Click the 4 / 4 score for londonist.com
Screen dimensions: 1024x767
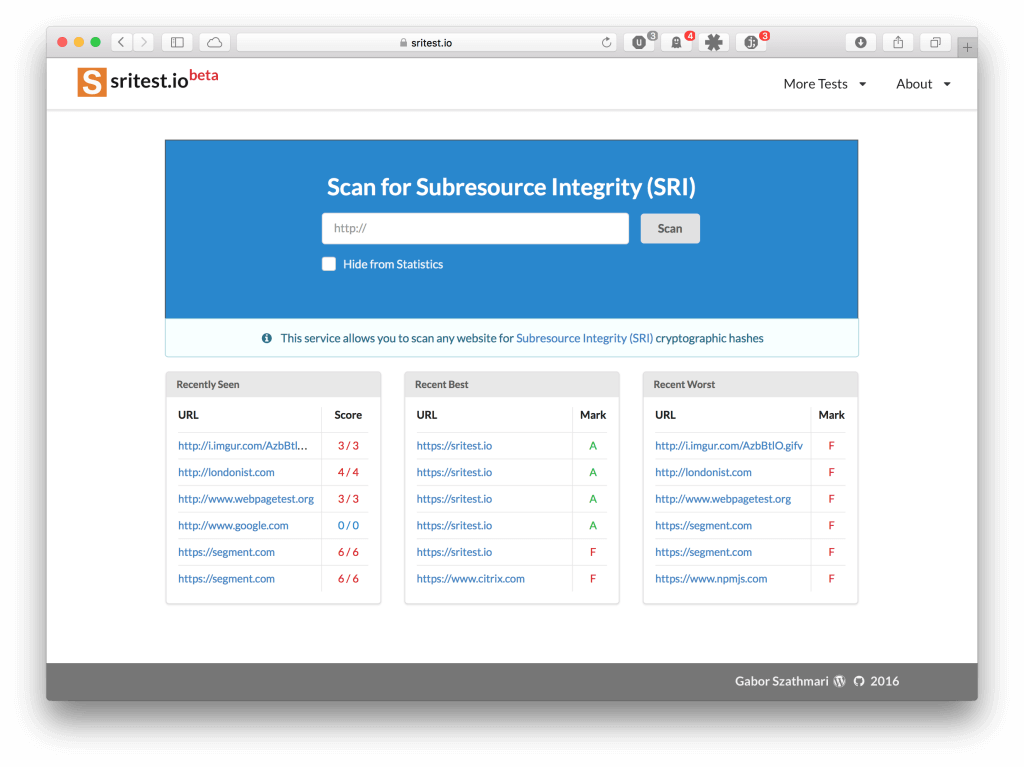[347, 472]
